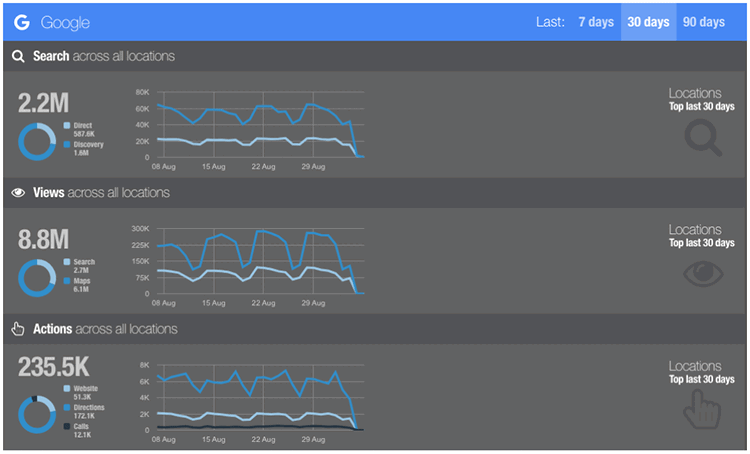
Task: Click the magnifier icon beside Search heading
Action: pos(18,56)
